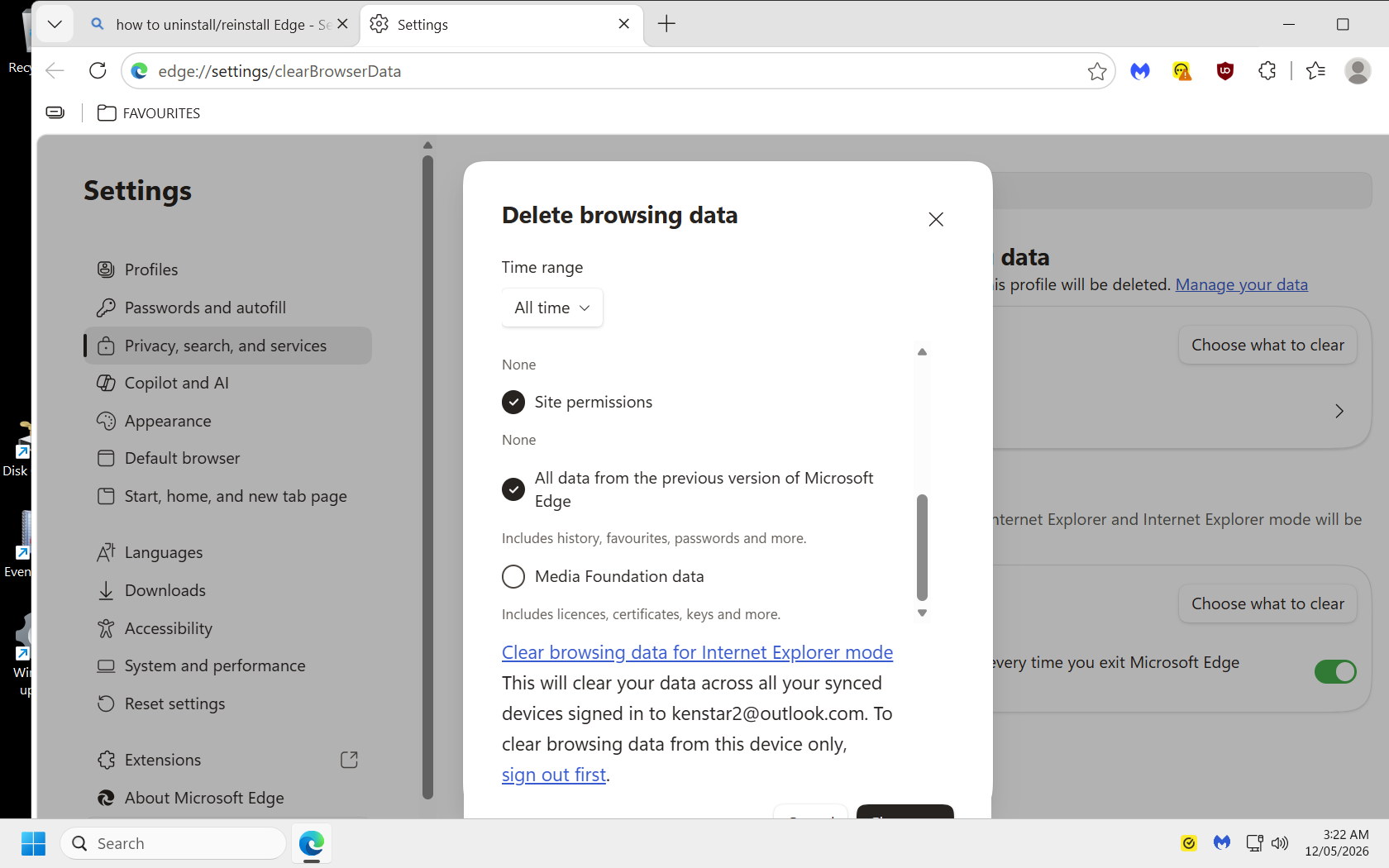The image size is (1389, 868).
Task: Open the yellow security extension with warning badge
Action: (1182, 71)
